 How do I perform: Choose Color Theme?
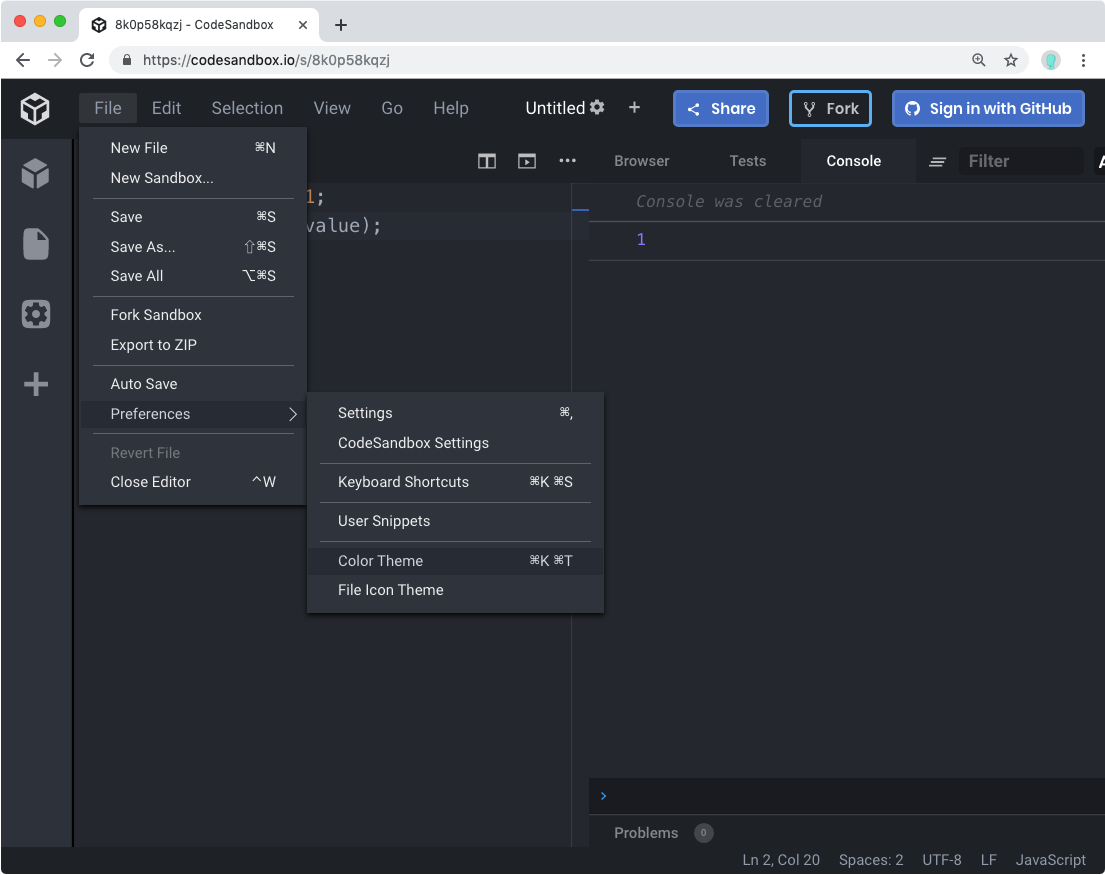(x=455, y=561)
